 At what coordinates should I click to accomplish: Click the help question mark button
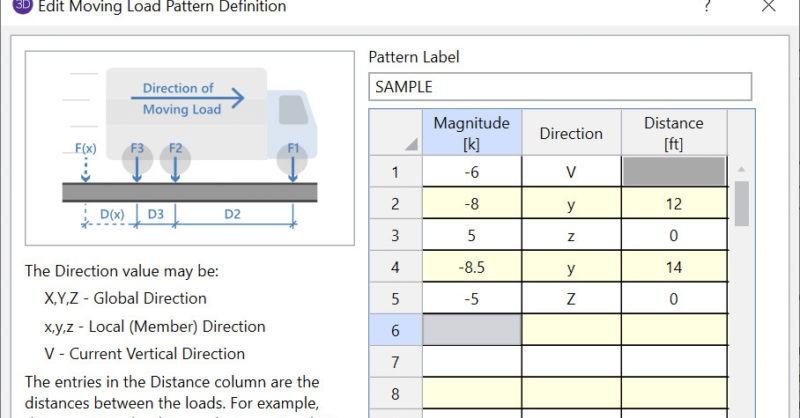click(x=708, y=6)
